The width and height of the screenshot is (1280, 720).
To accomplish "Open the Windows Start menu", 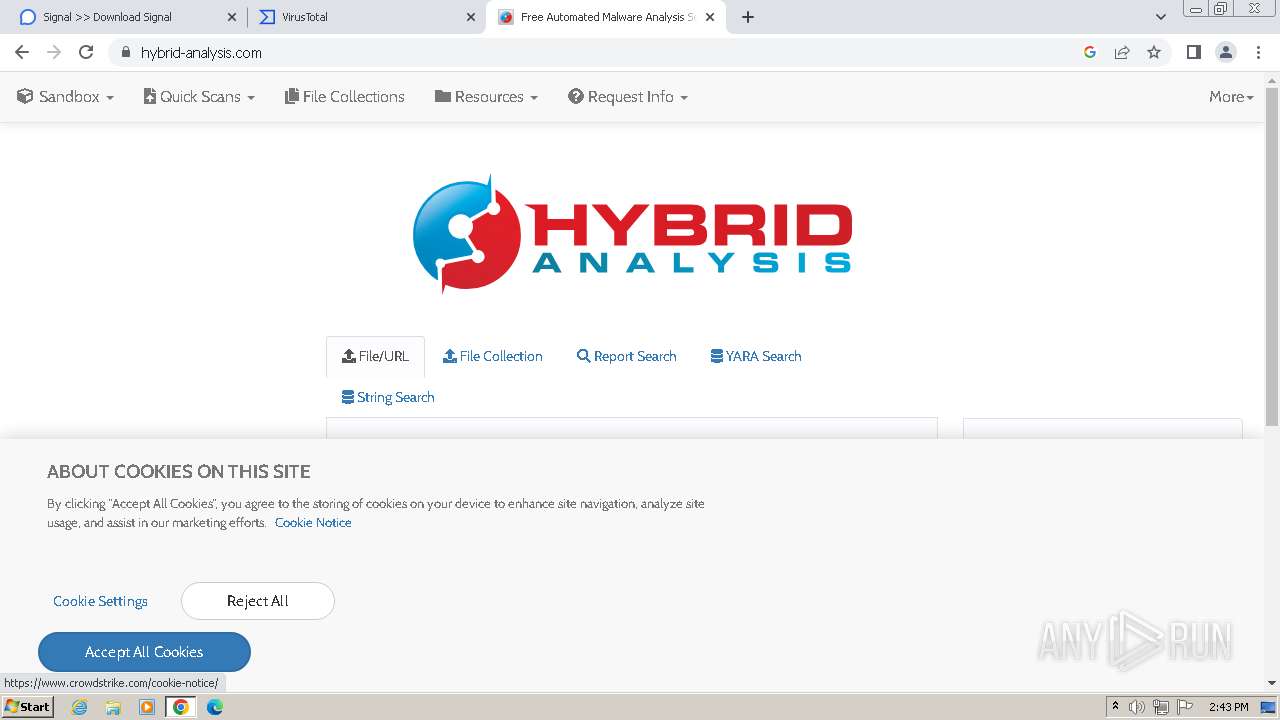I will [27, 707].
